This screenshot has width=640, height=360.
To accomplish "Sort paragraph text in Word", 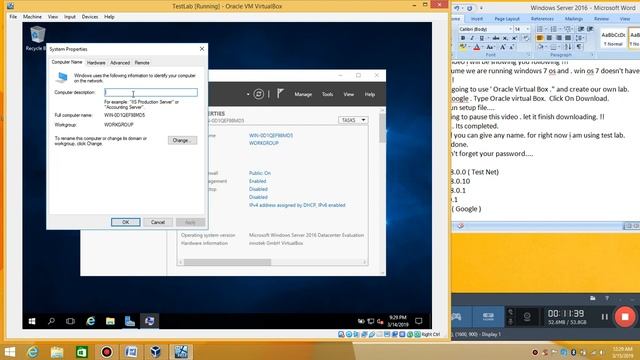I will [568, 47].
